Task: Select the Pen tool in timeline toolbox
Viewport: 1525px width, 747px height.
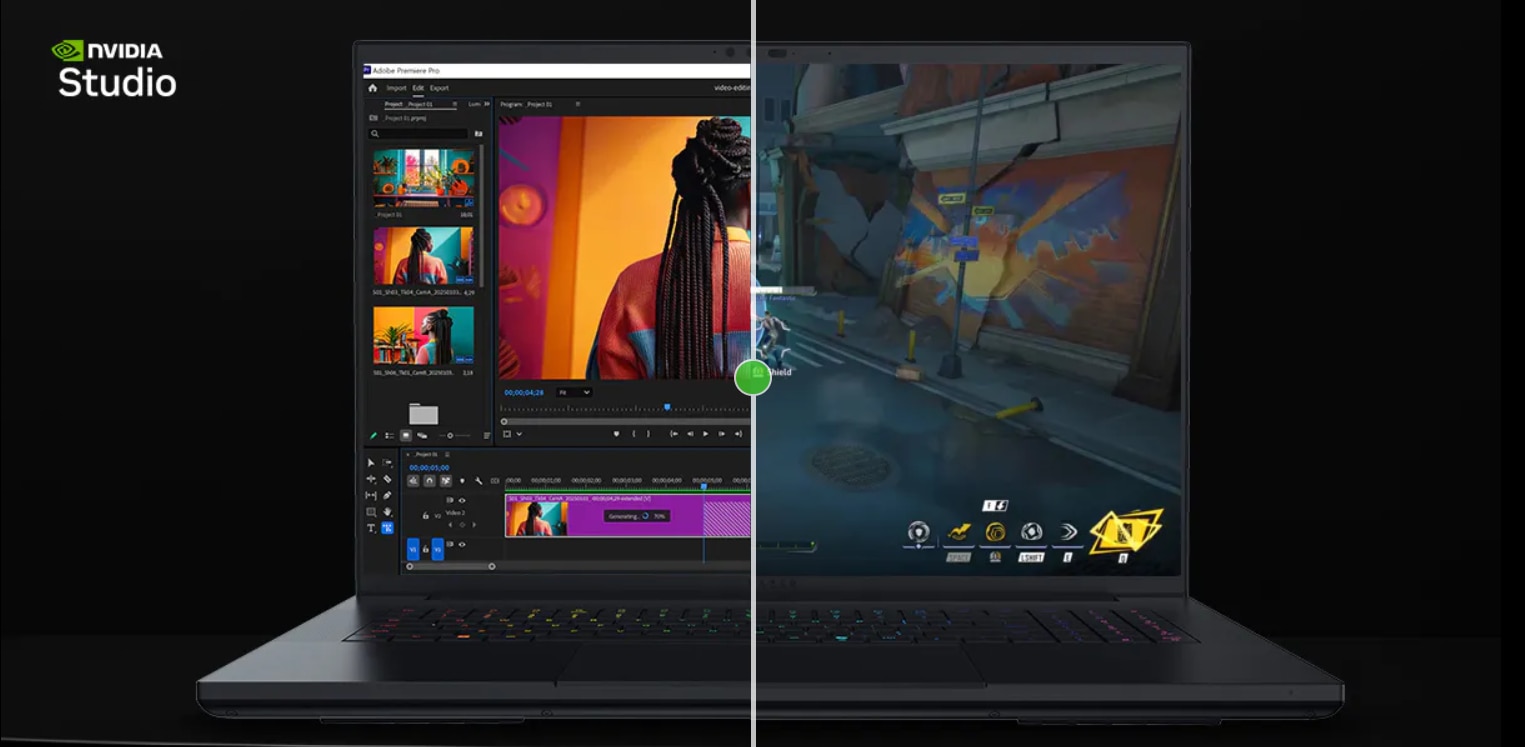Action: (387, 495)
